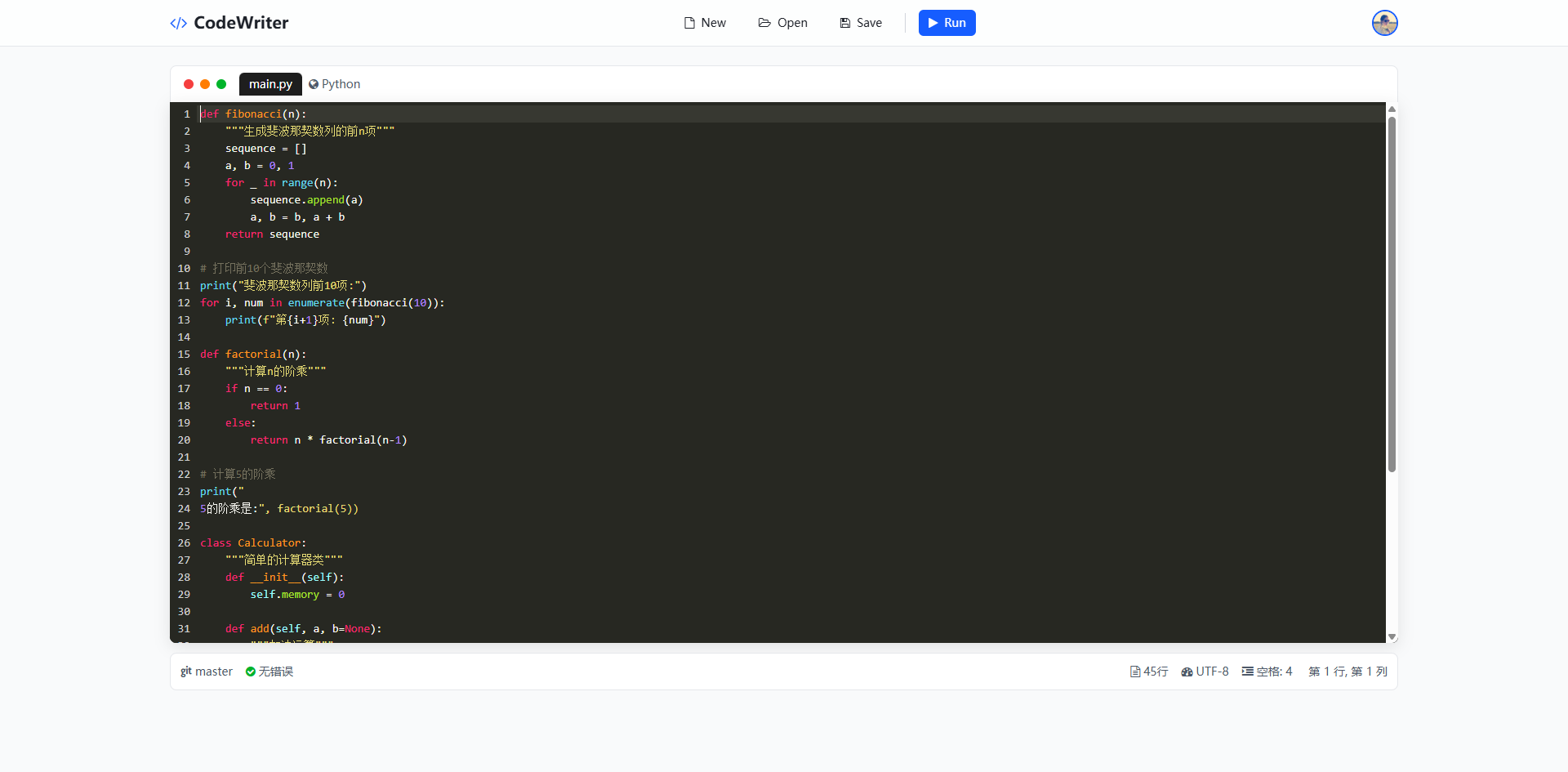Click line number 26 in gutter

(x=184, y=543)
